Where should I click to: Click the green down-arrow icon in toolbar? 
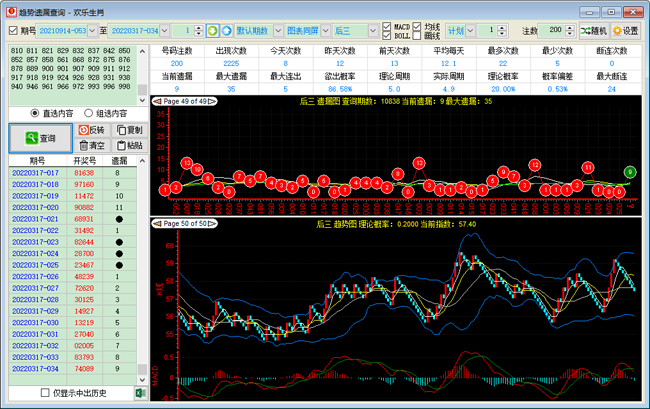[213, 31]
